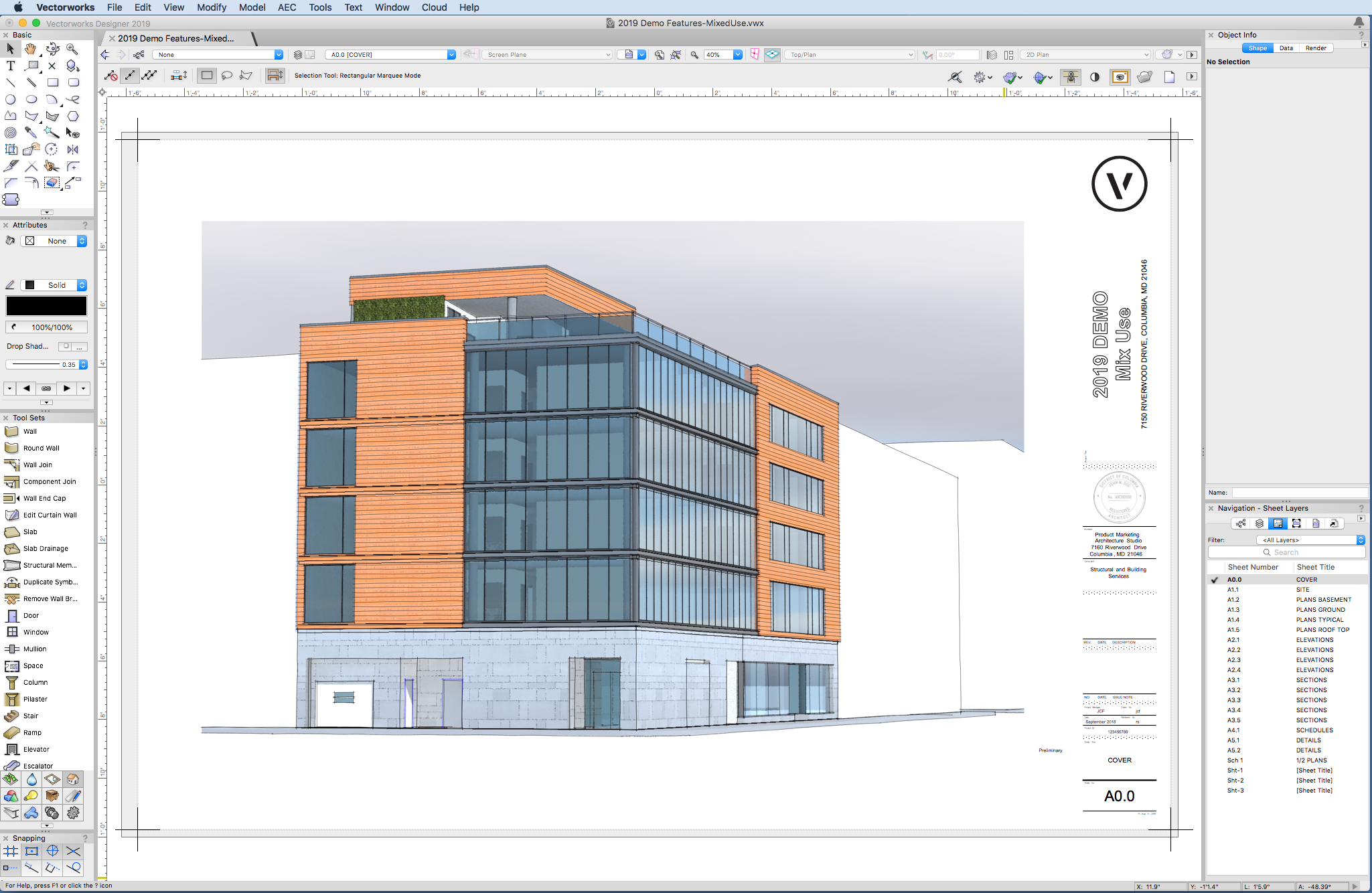Select the Pan hand tool

coord(31,49)
